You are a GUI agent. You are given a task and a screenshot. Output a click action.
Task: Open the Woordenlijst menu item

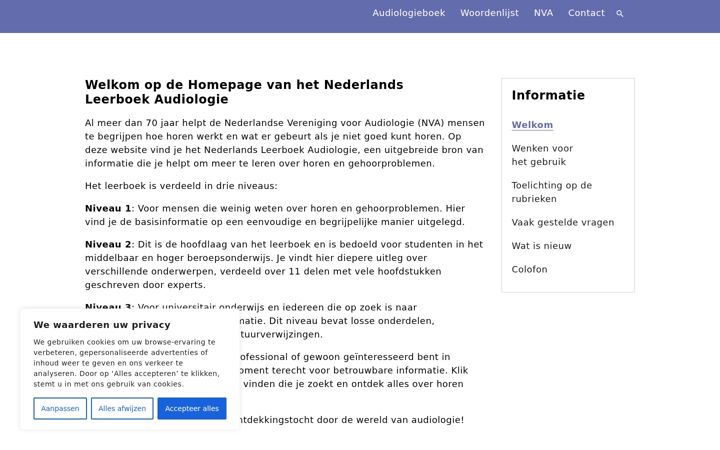[x=489, y=13]
